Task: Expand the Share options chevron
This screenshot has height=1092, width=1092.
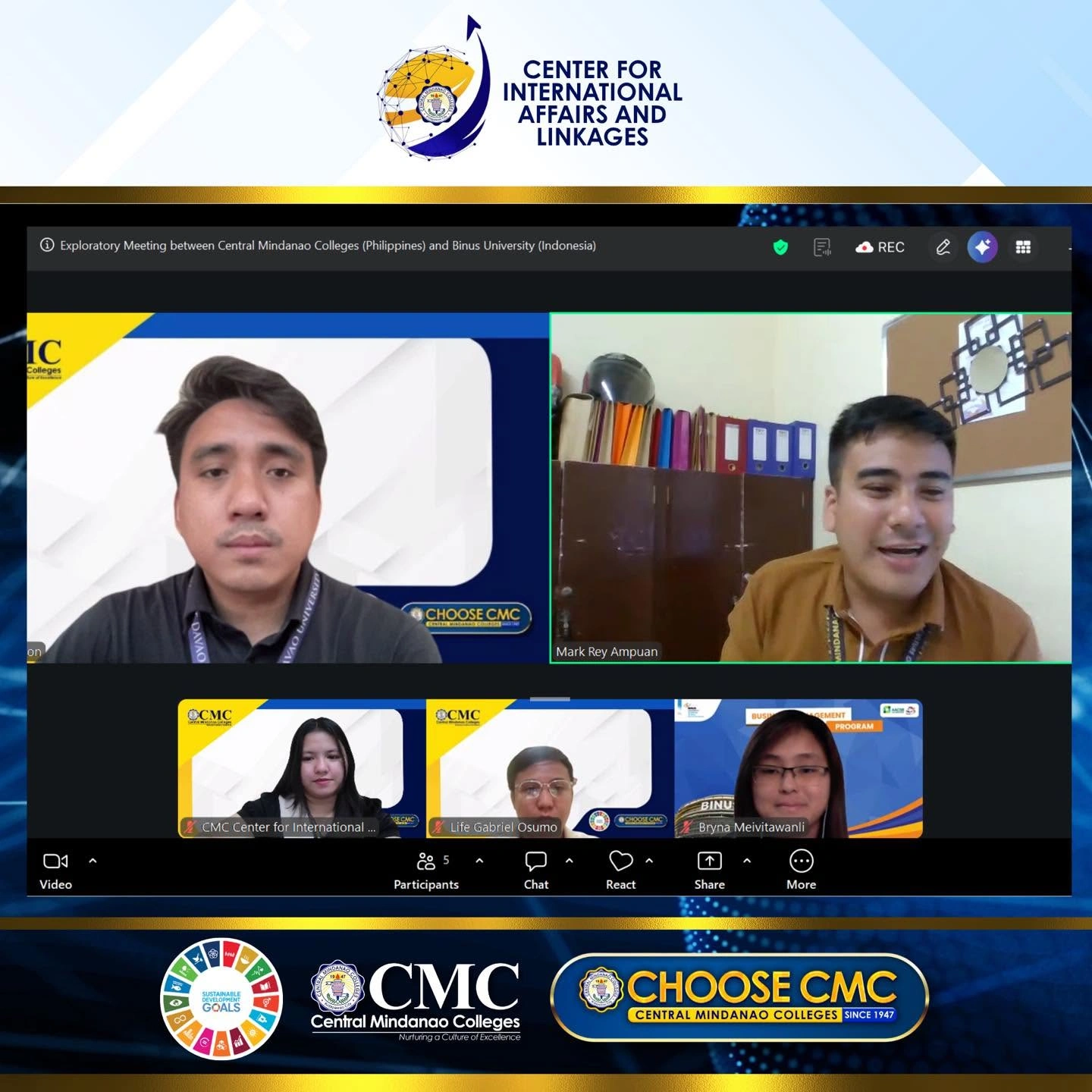Action: [x=747, y=861]
